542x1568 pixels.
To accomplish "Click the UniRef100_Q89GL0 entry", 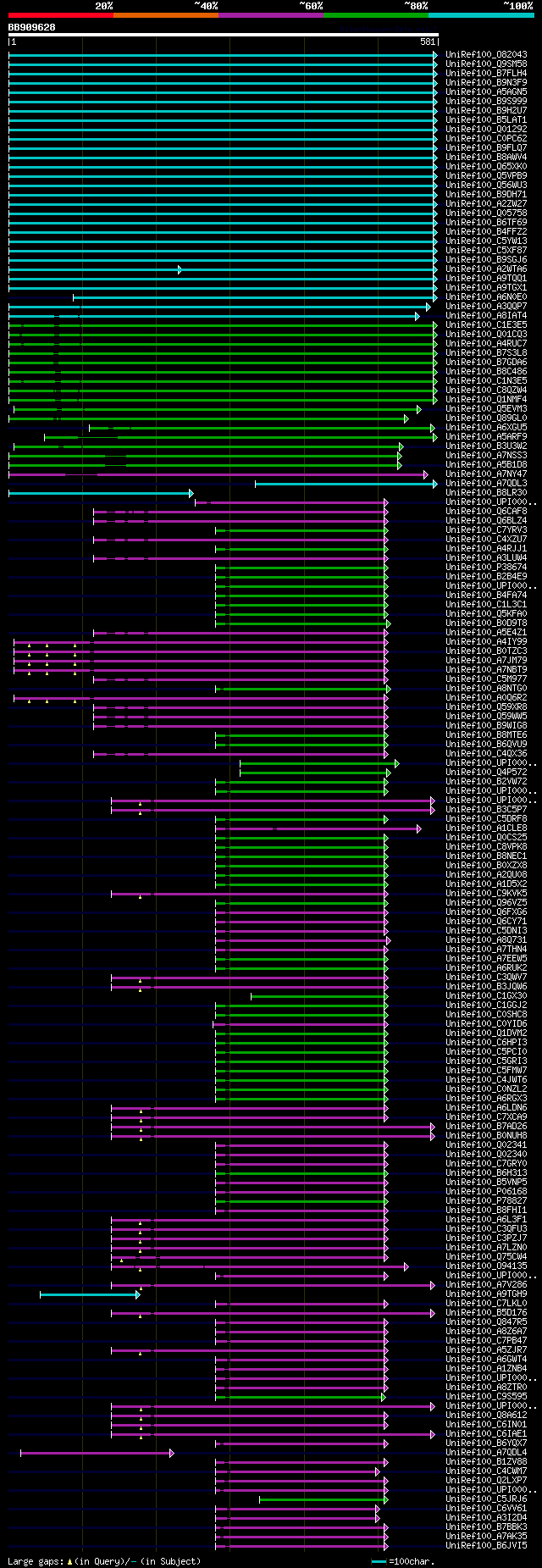I will pos(486,418).
